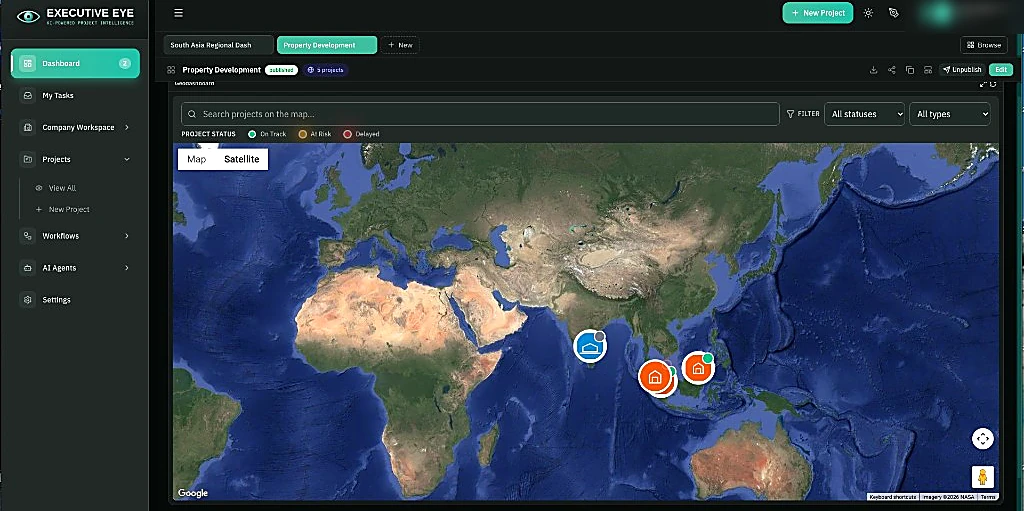Image resolution: width=1024 pixels, height=511 pixels.
Task: Click the green New Project button
Action: click(x=818, y=13)
